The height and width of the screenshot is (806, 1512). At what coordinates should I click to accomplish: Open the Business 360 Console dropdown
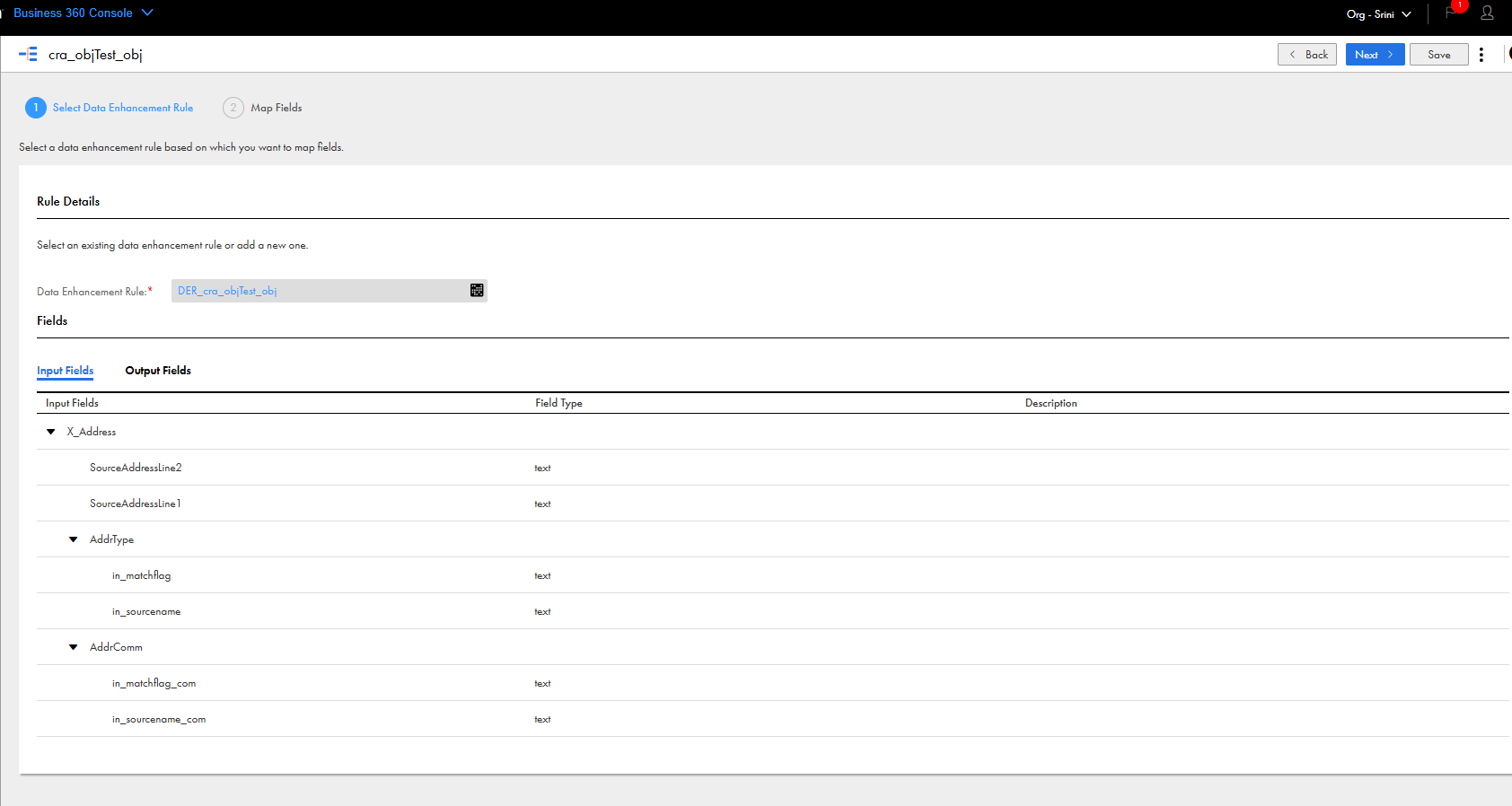tap(84, 13)
